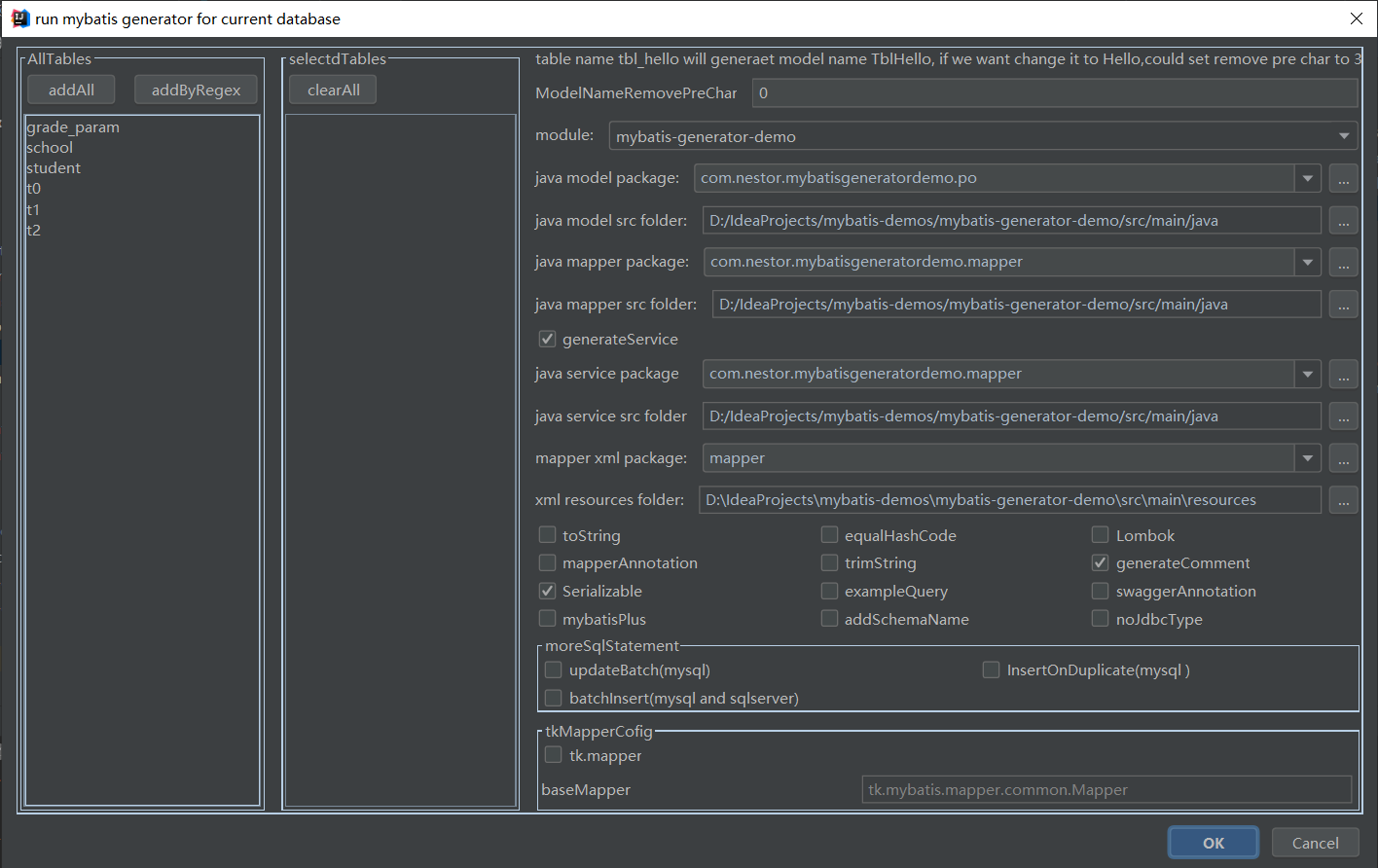Browse for the java service src folder
The height and width of the screenshot is (868, 1378).
point(1343,416)
